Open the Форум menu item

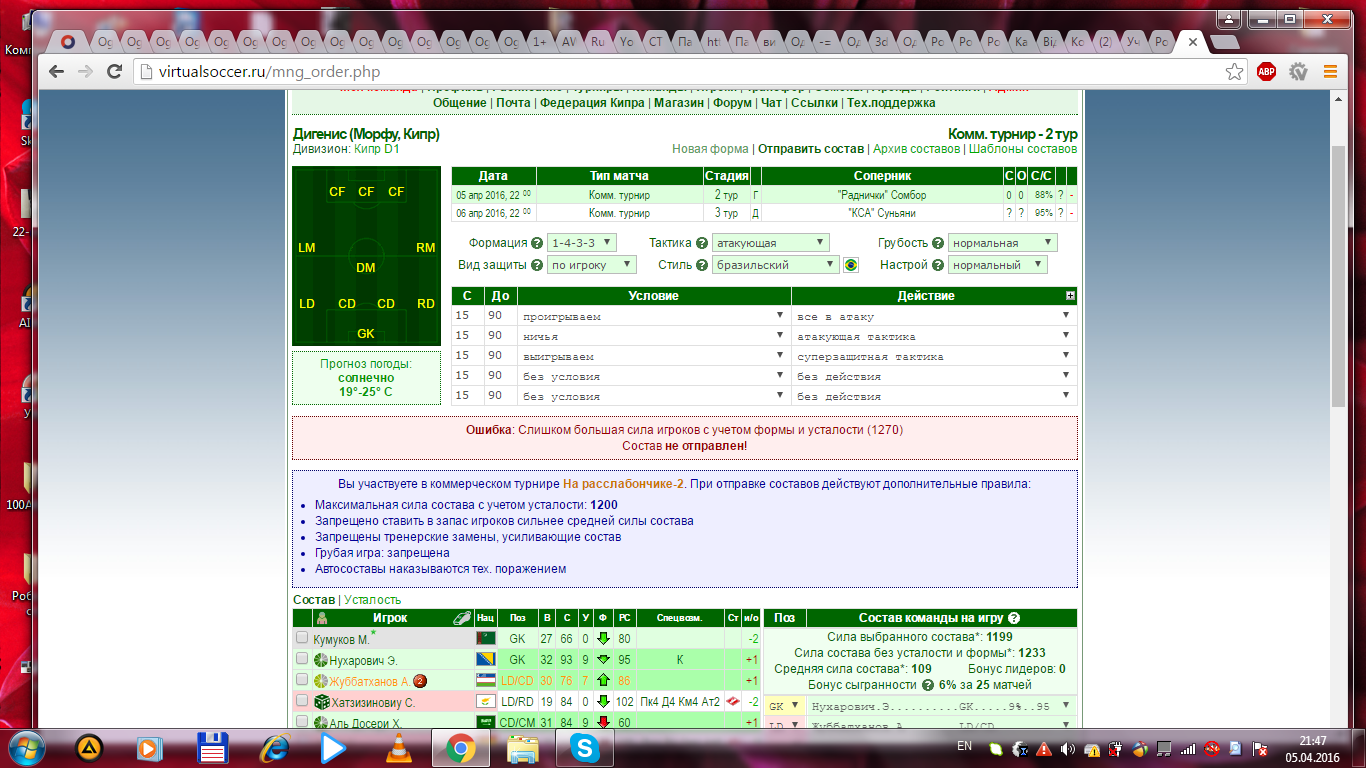[733, 103]
